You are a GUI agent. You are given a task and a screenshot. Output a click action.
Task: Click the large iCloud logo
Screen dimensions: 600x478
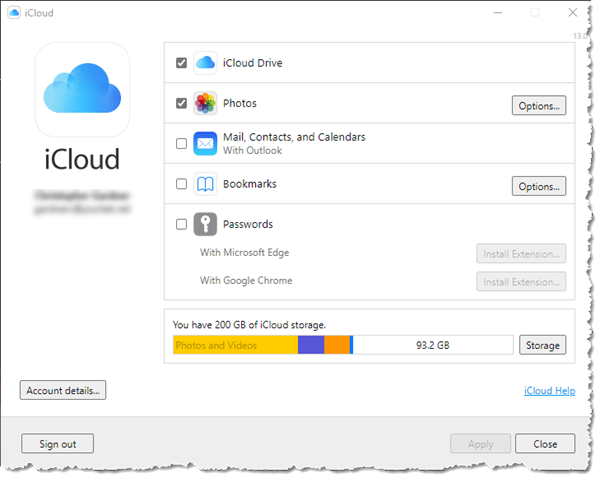(84, 91)
